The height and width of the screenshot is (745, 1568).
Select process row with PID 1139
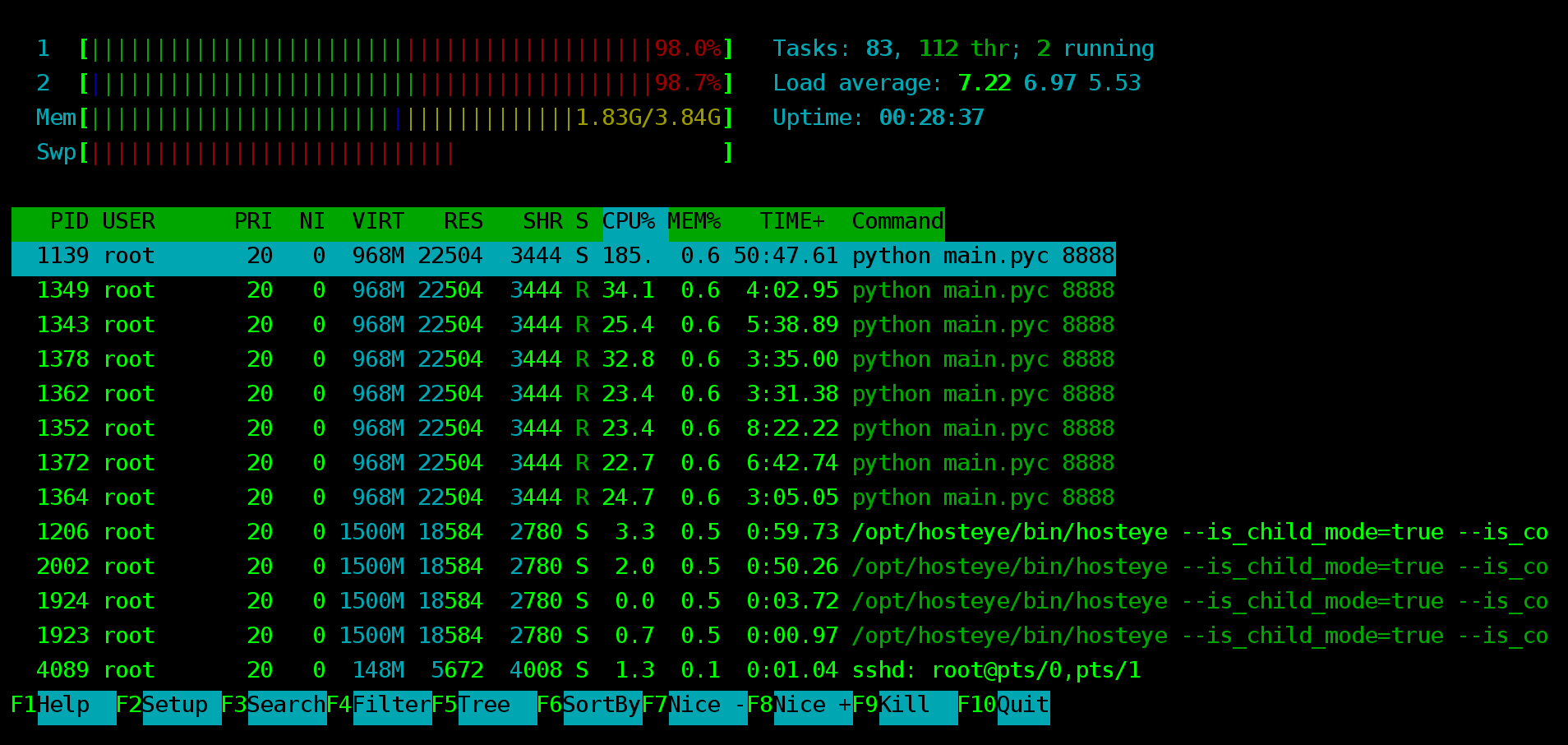coord(564,257)
